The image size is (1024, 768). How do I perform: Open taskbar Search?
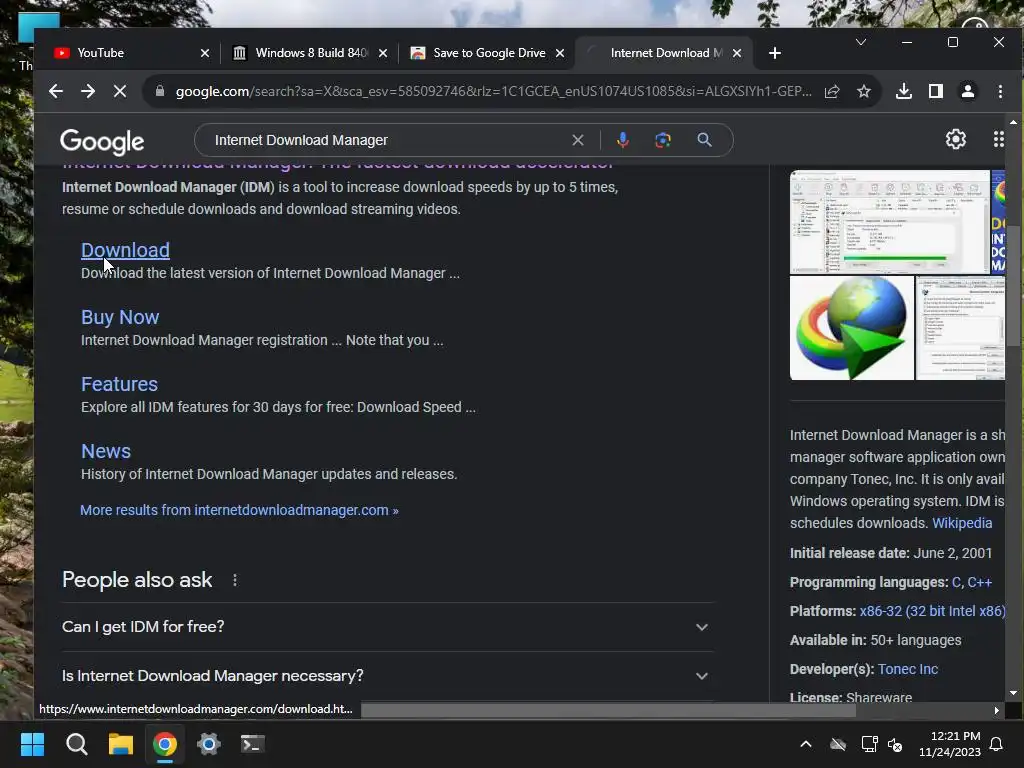77,744
